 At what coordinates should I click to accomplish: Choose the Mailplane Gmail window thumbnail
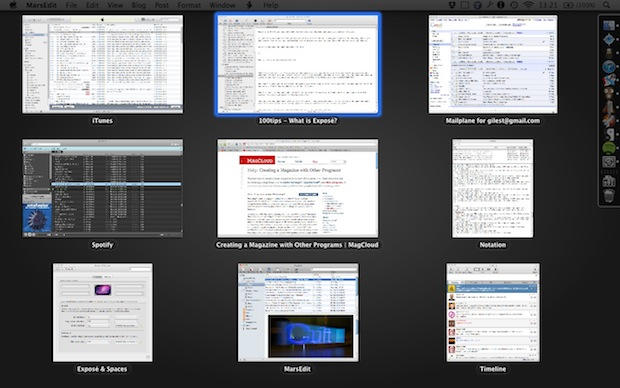coord(493,64)
